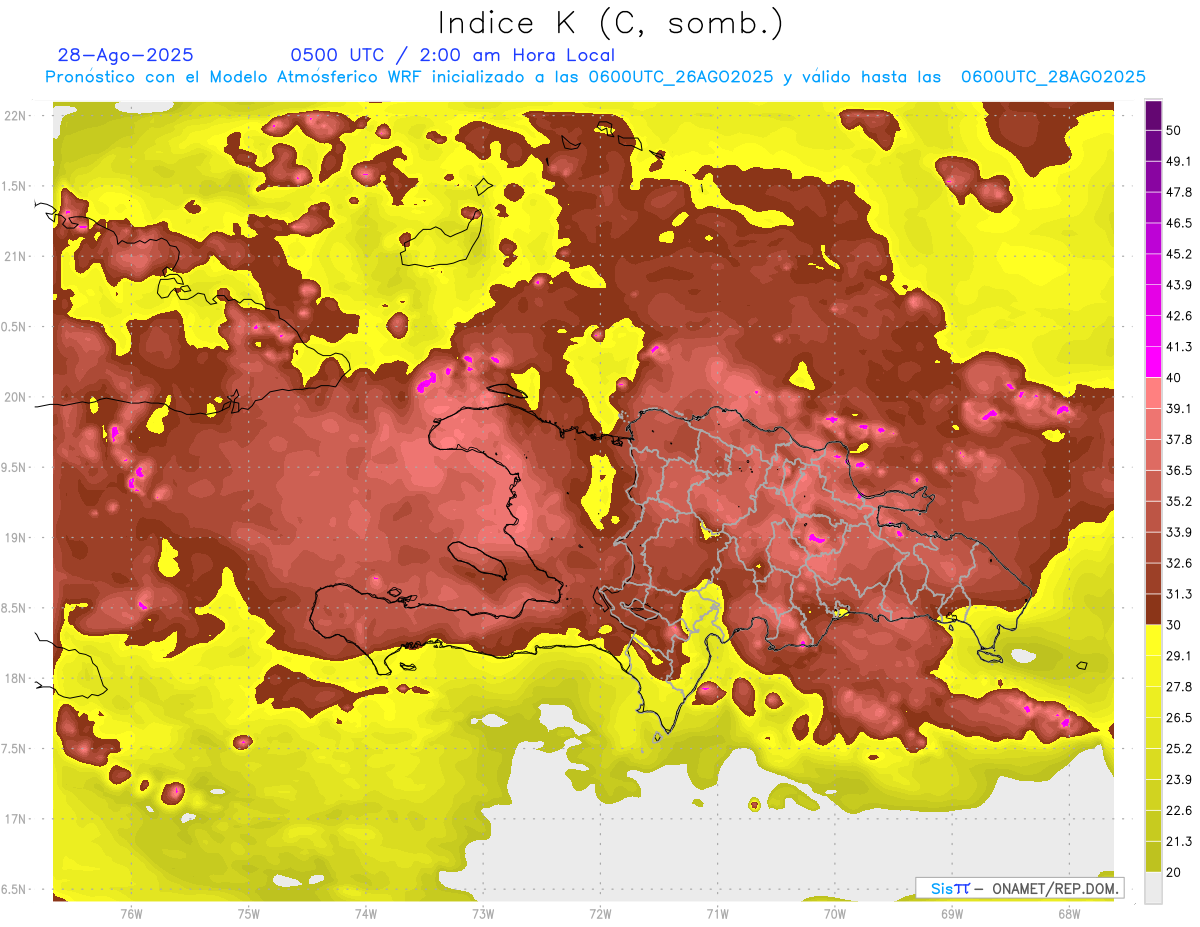The width and height of the screenshot is (1200, 927).
Task: Click the '21N' latitude axis label
Action: (x=16, y=256)
